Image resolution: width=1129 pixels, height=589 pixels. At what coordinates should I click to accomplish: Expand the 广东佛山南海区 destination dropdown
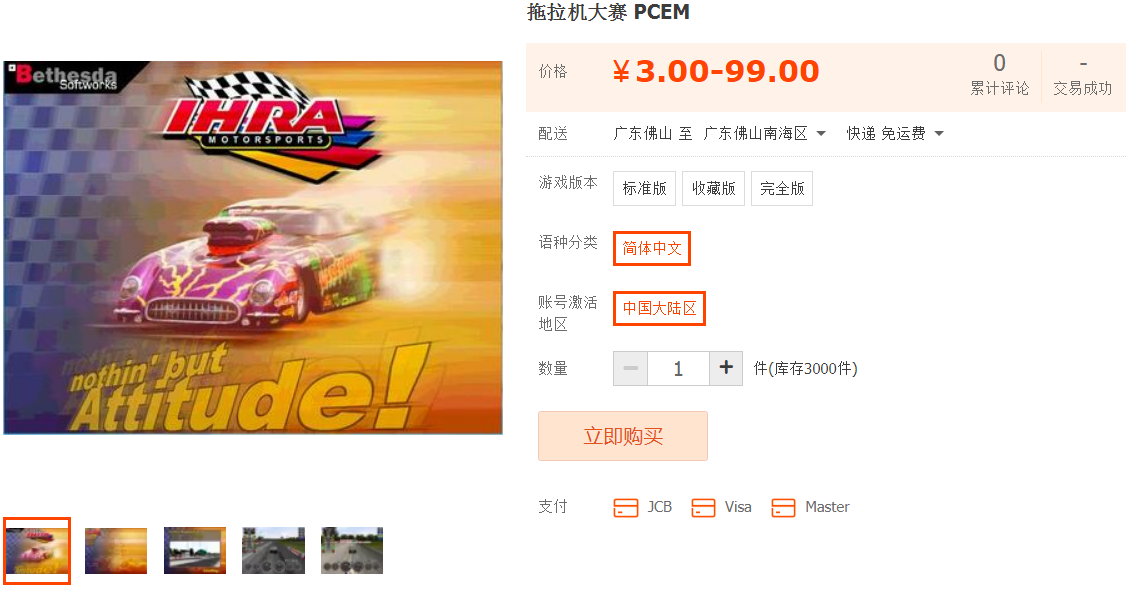click(764, 134)
